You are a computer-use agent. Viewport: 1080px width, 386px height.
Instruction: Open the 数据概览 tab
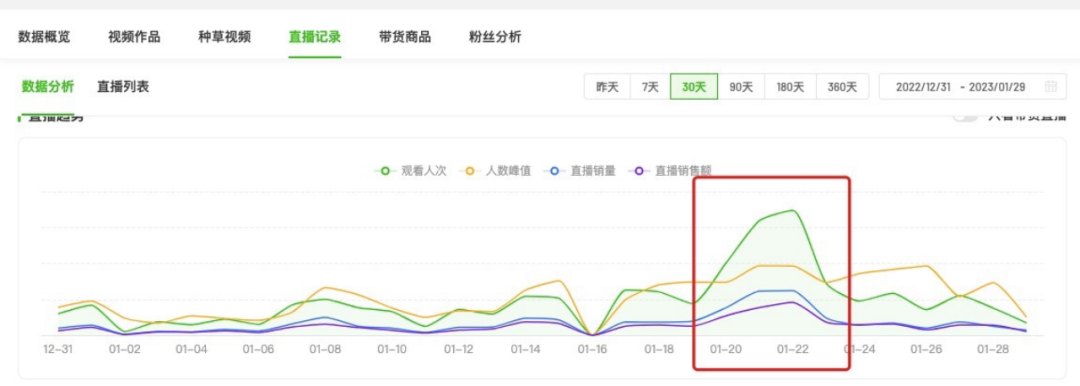pyautogui.click(x=44, y=37)
